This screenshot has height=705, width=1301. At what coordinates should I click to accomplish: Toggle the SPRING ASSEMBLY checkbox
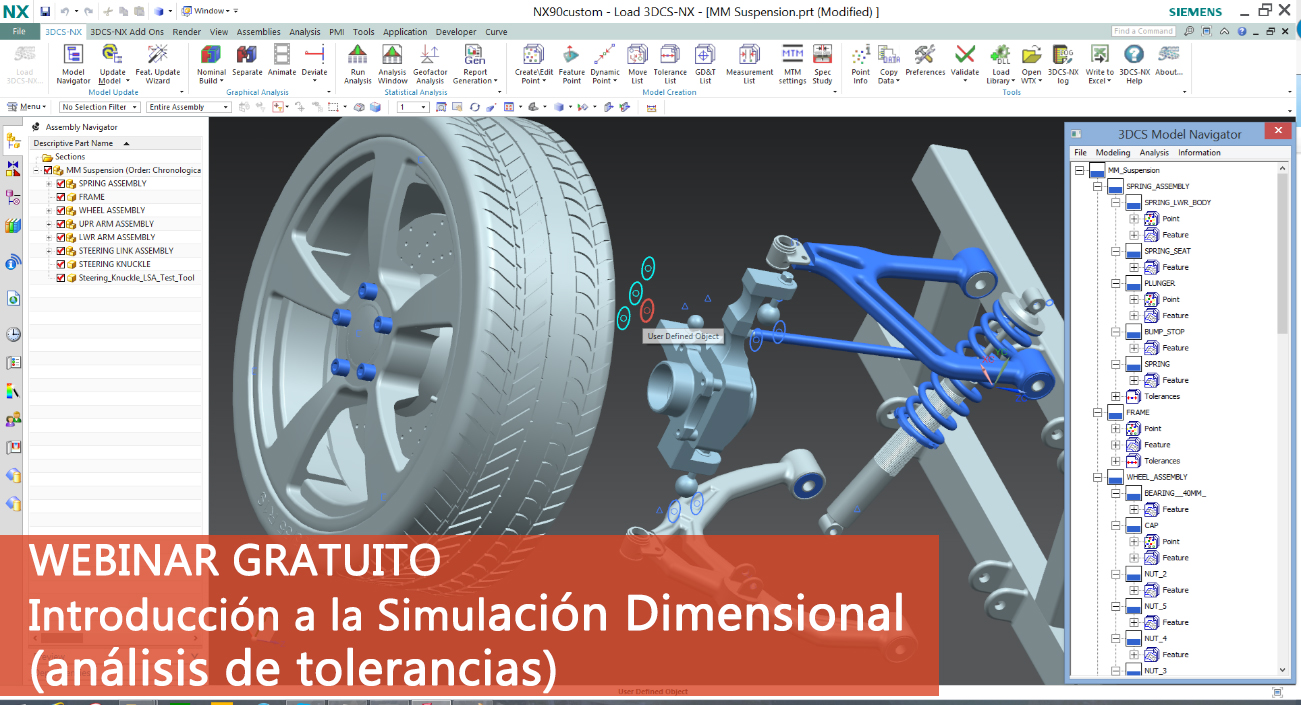click(61, 184)
